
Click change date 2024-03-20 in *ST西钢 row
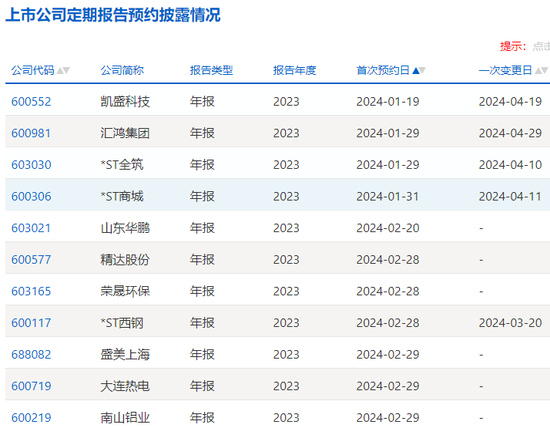pos(510,323)
